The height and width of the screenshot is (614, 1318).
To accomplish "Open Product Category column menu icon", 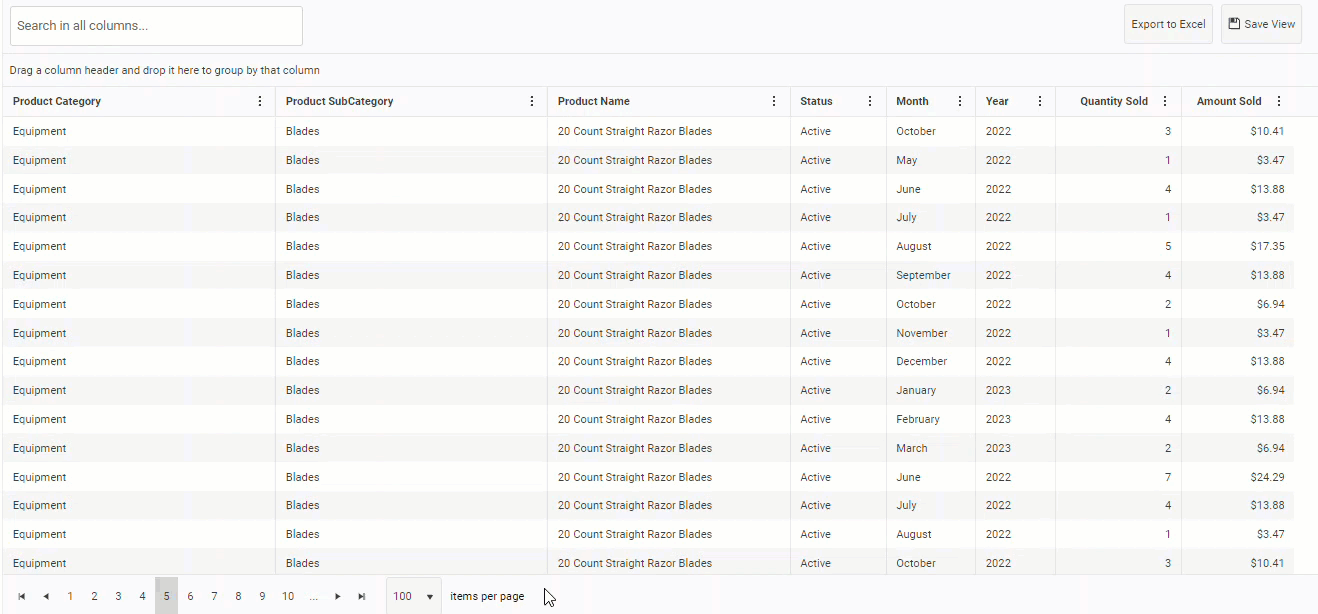I will (x=260, y=101).
